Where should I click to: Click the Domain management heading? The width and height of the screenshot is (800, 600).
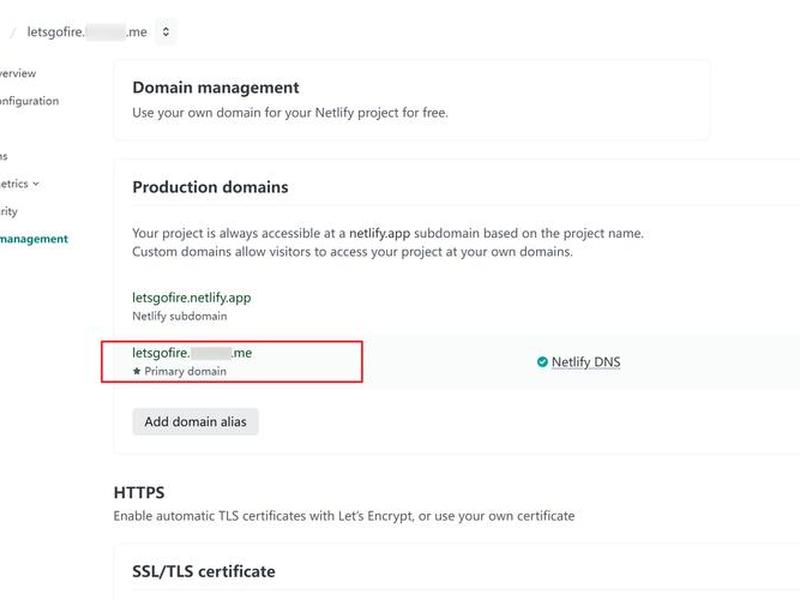(x=216, y=87)
